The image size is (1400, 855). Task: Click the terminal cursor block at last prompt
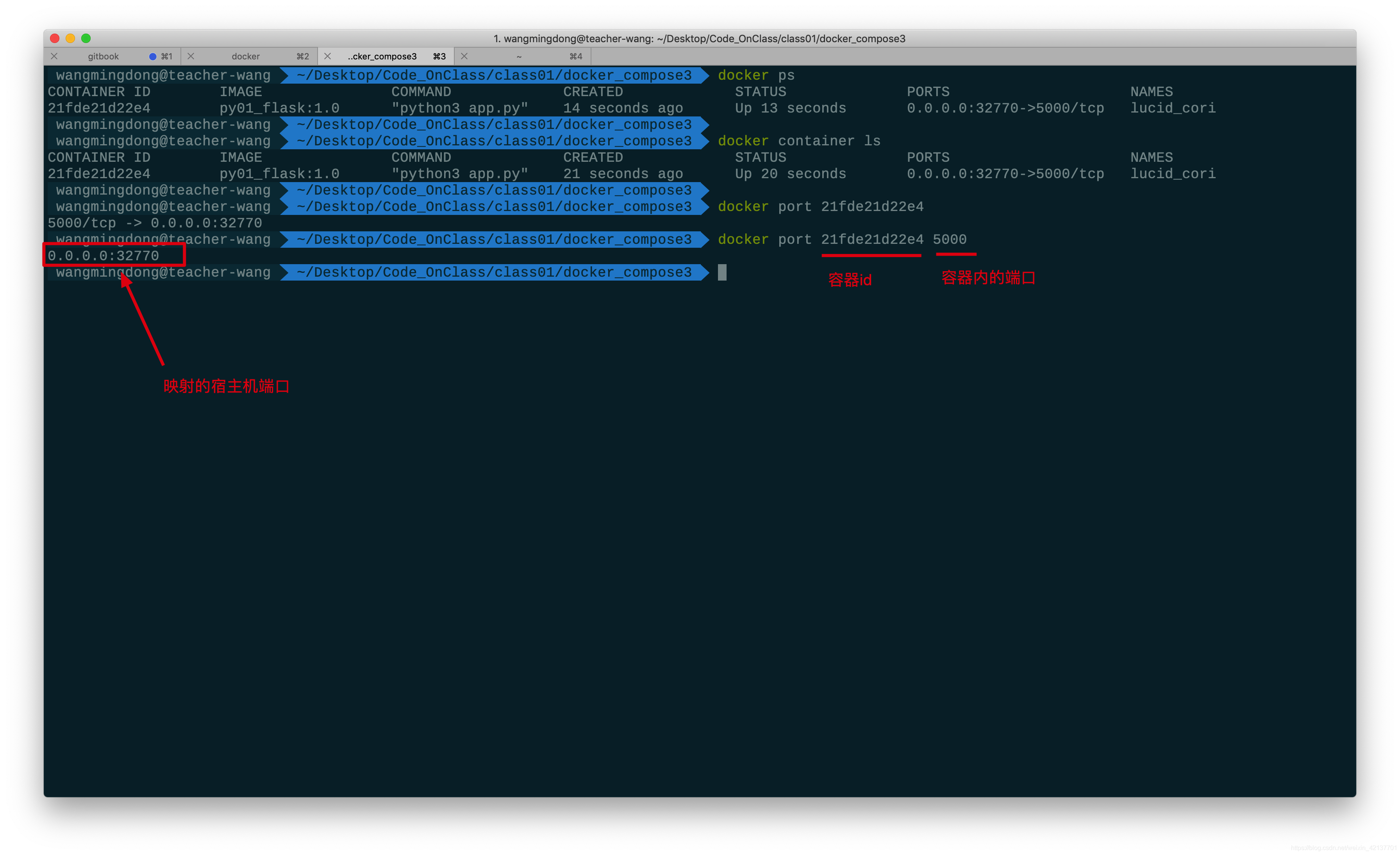pyautogui.click(x=722, y=272)
